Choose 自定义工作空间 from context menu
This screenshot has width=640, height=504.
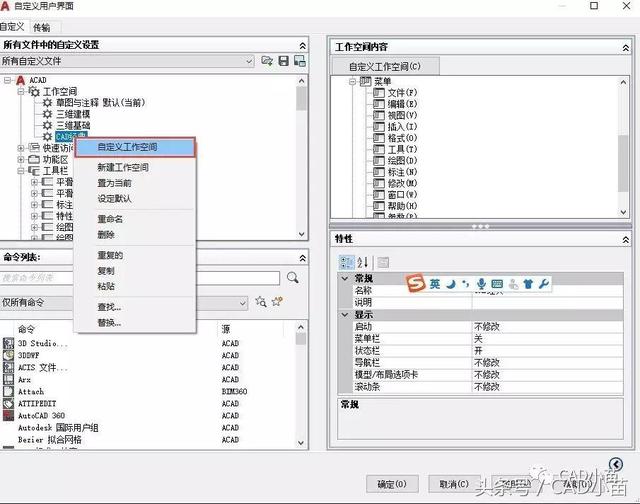[135, 147]
